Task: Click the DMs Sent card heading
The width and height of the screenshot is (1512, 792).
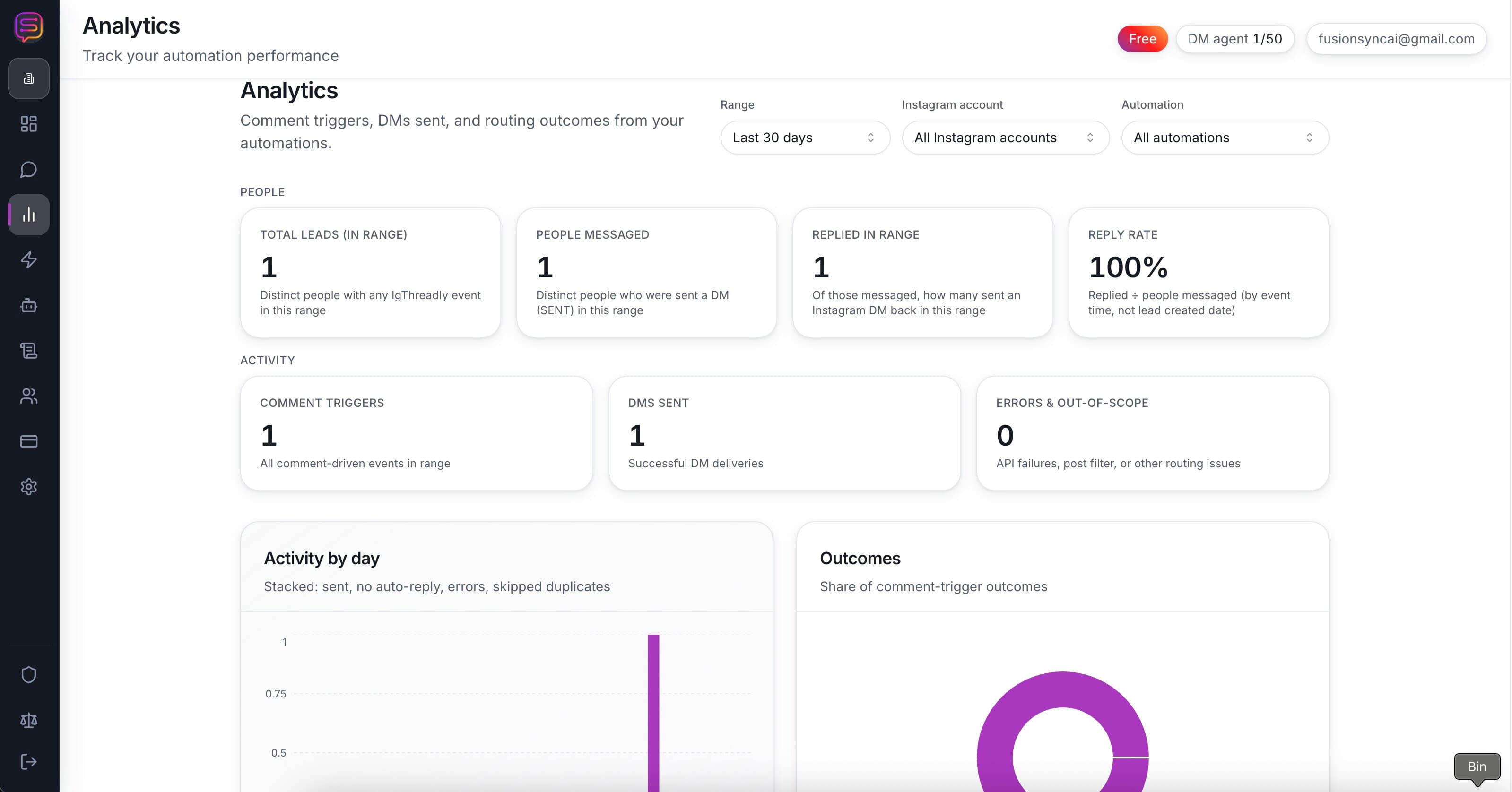Action: click(x=658, y=403)
